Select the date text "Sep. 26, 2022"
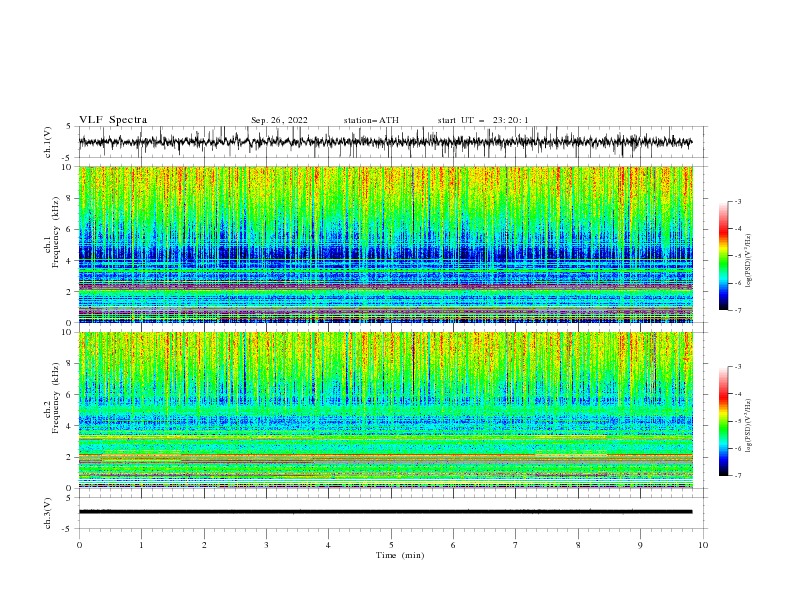This screenshot has width=792, height=612. [279, 120]
